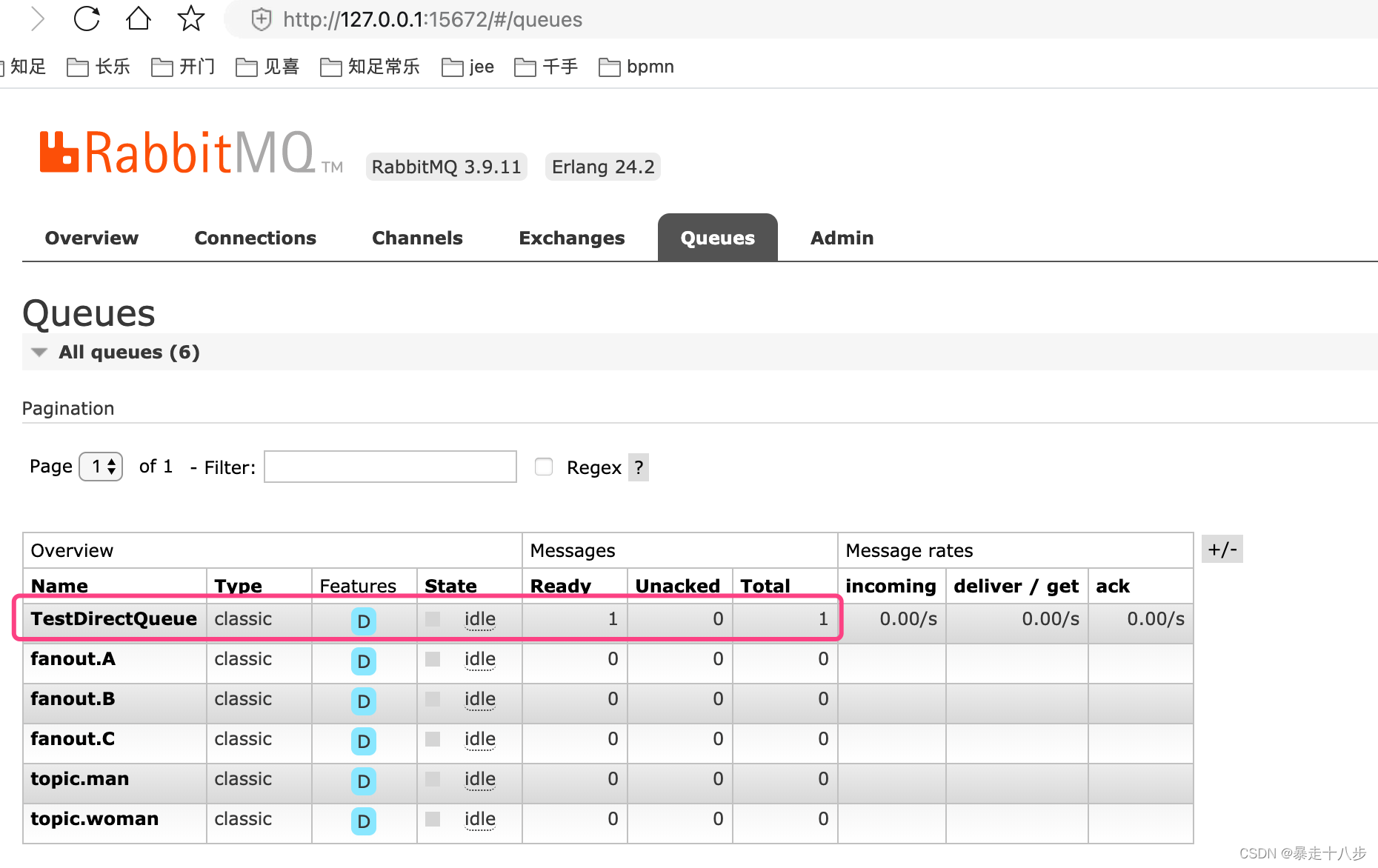This screenshot has width=1378, height=868.
Task: Open the fanout.A queue details
Action: coord(73,658)
